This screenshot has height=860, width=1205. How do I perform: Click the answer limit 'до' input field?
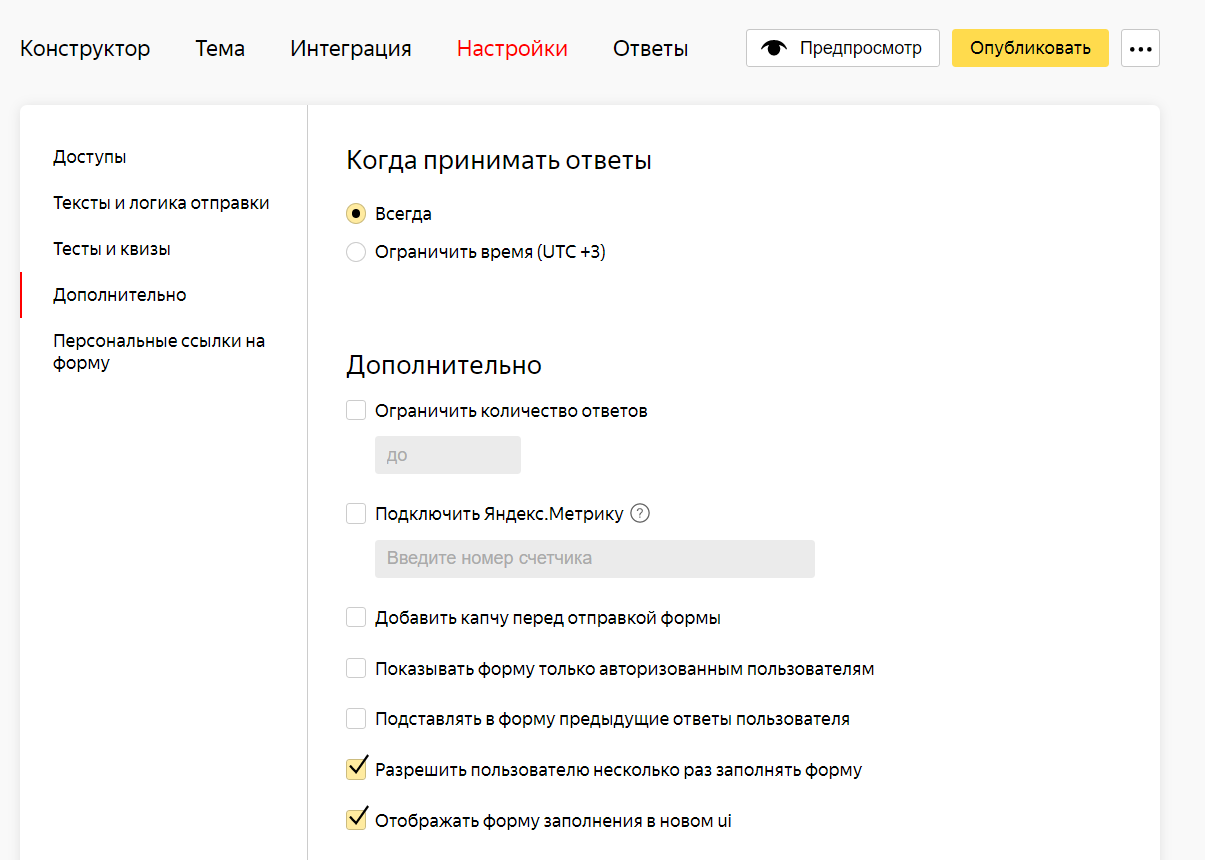[447, 456]
